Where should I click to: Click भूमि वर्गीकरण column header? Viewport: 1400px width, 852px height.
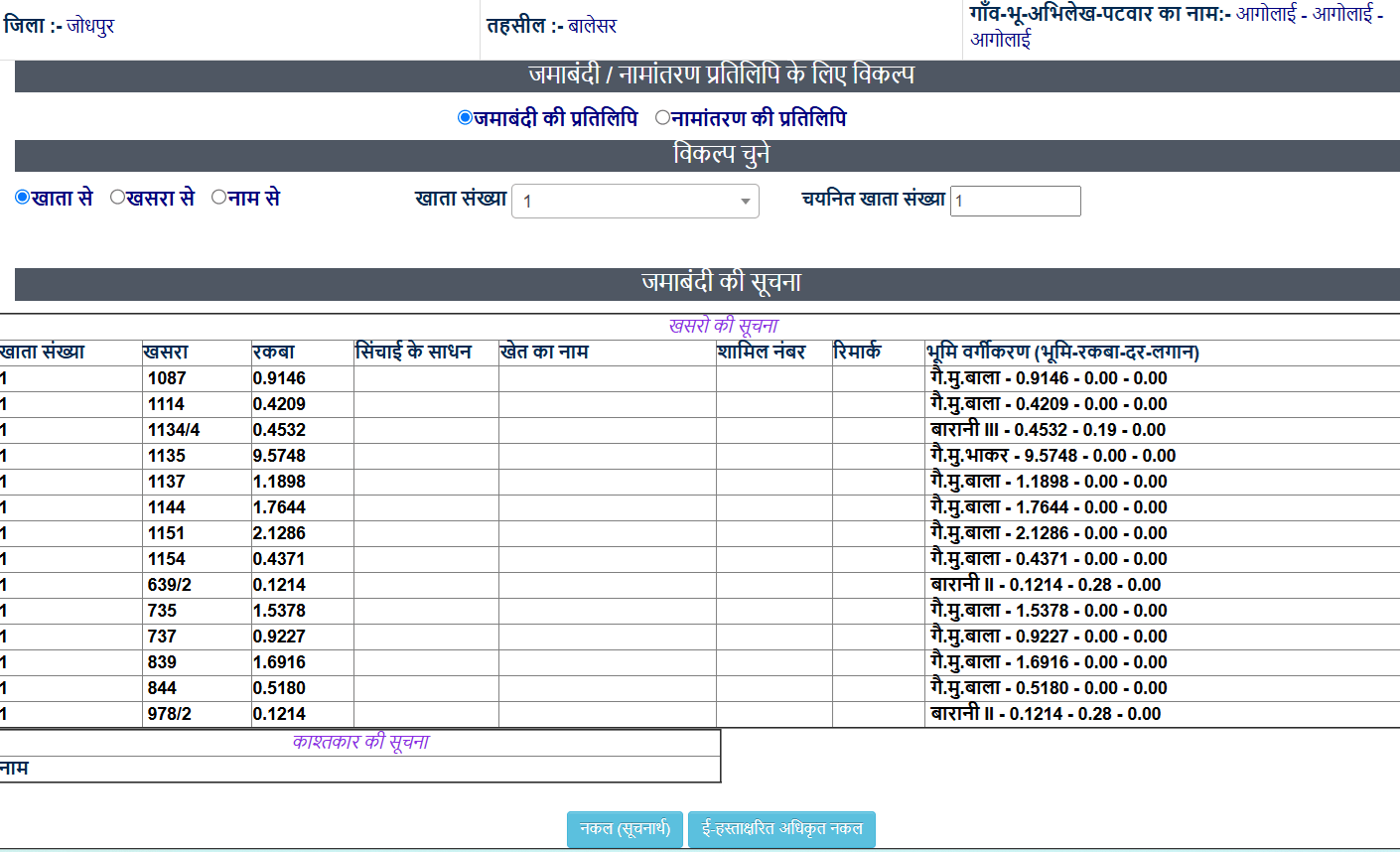1062,353
